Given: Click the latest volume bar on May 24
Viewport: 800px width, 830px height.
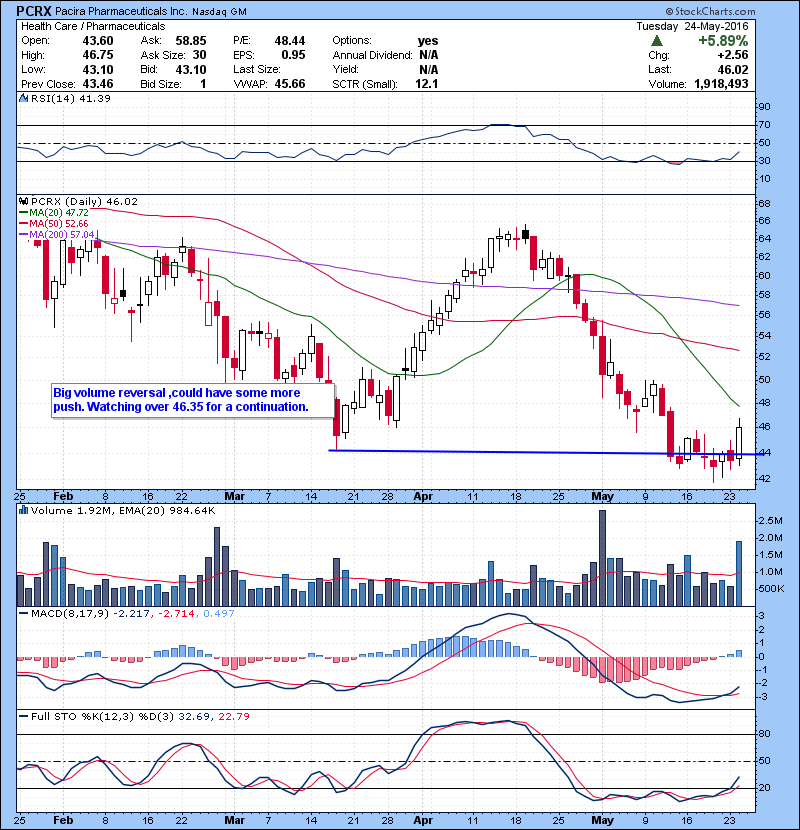Looking at the screenshot, I should pos(739,573).
